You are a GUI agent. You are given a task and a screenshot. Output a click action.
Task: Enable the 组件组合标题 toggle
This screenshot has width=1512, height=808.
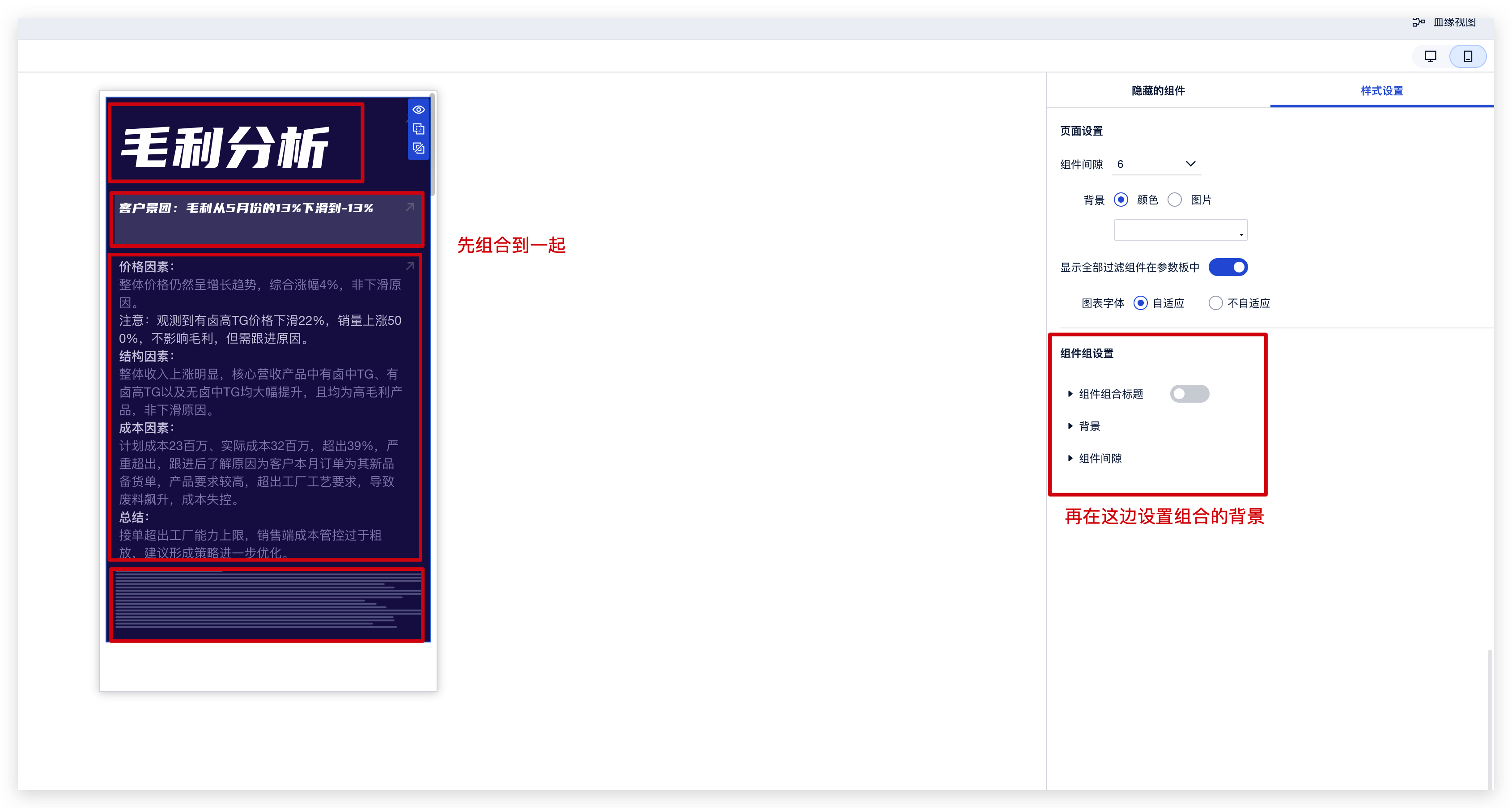[x=1189, y=393]
